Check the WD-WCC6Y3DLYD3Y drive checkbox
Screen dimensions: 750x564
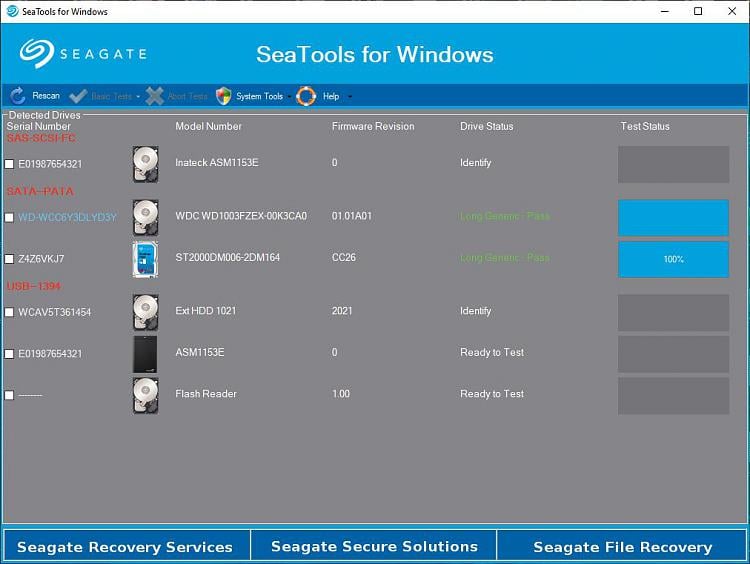click(x=9, y=218)
